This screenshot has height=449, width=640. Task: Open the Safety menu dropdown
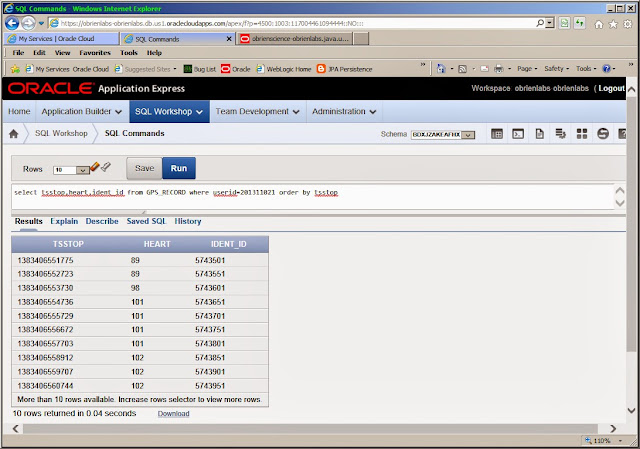[556, 69]
